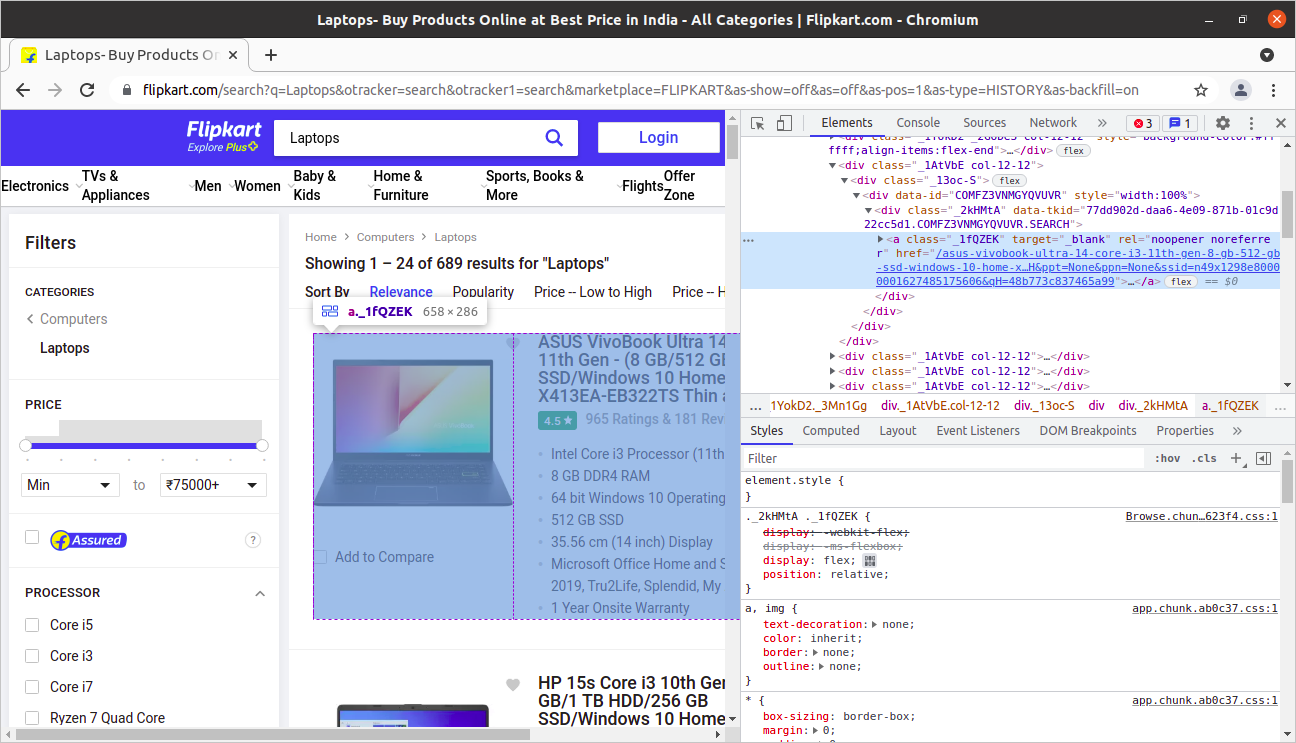Open Browse.chun…623f4.css:1 source link

coord(1202,516)
